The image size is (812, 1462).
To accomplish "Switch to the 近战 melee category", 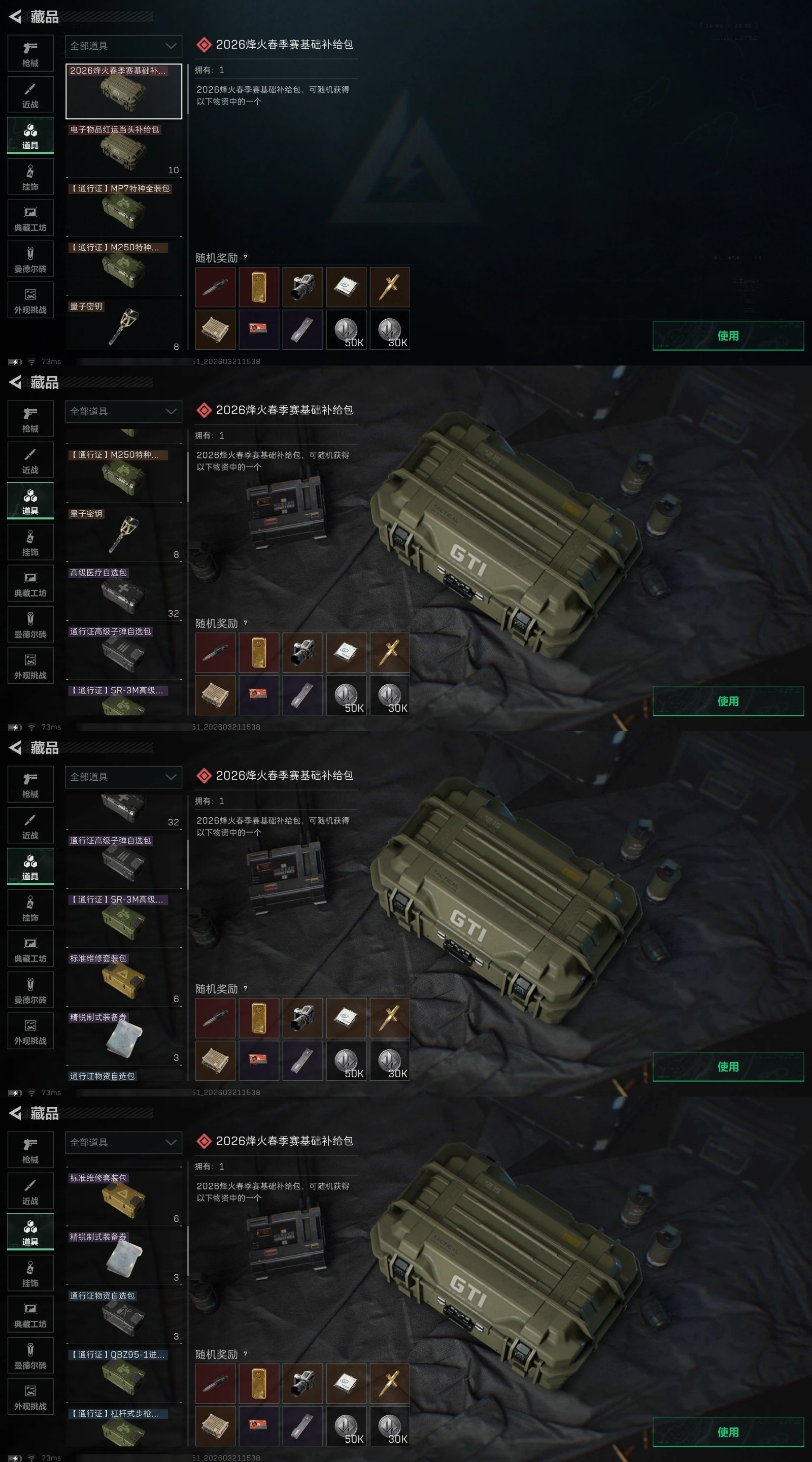I will click(30, 95).
